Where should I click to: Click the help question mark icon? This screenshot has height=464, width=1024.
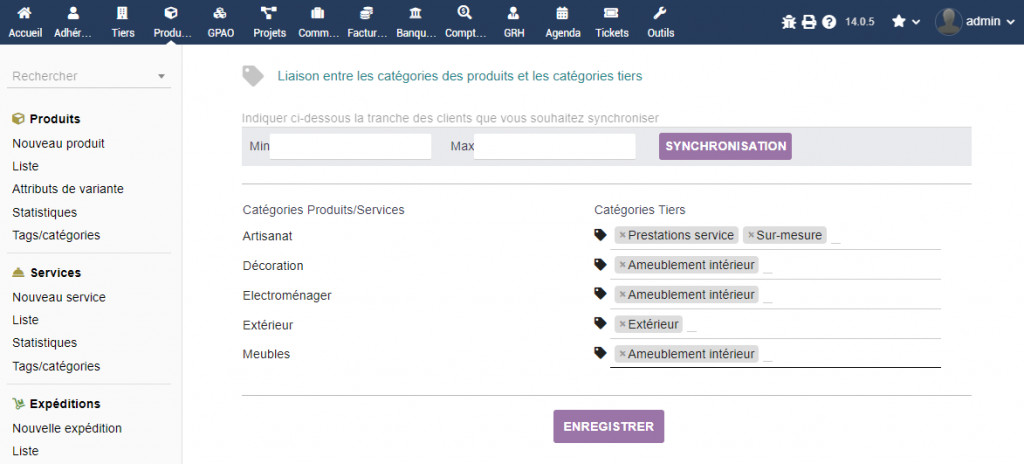point(829,22)
